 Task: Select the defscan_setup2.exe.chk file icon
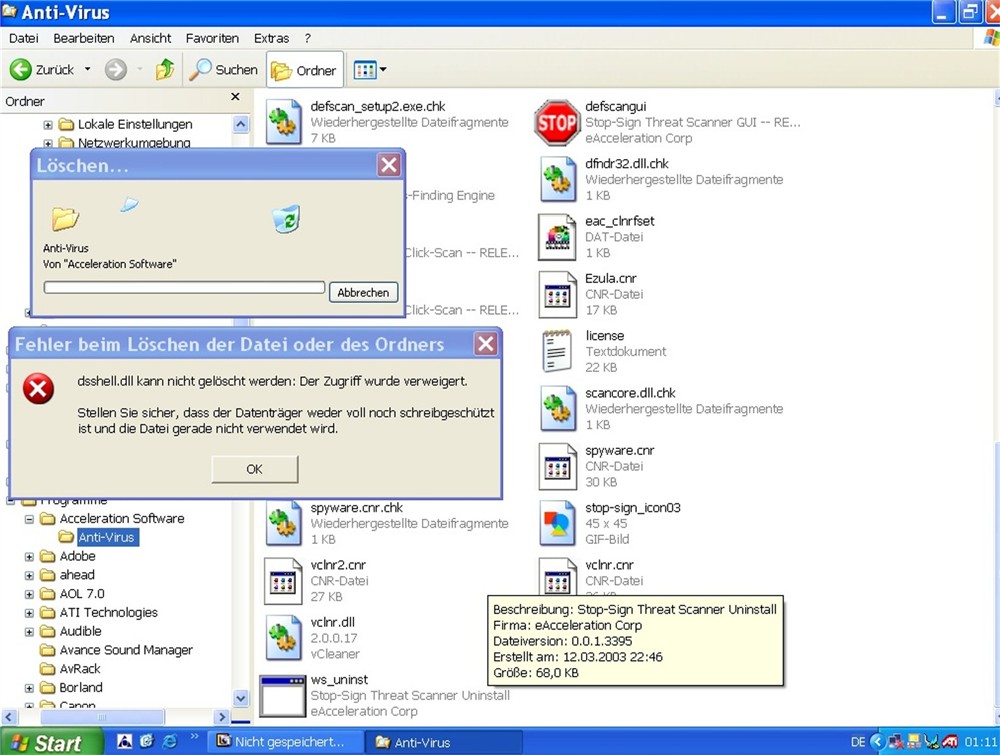tap(283, 122)
